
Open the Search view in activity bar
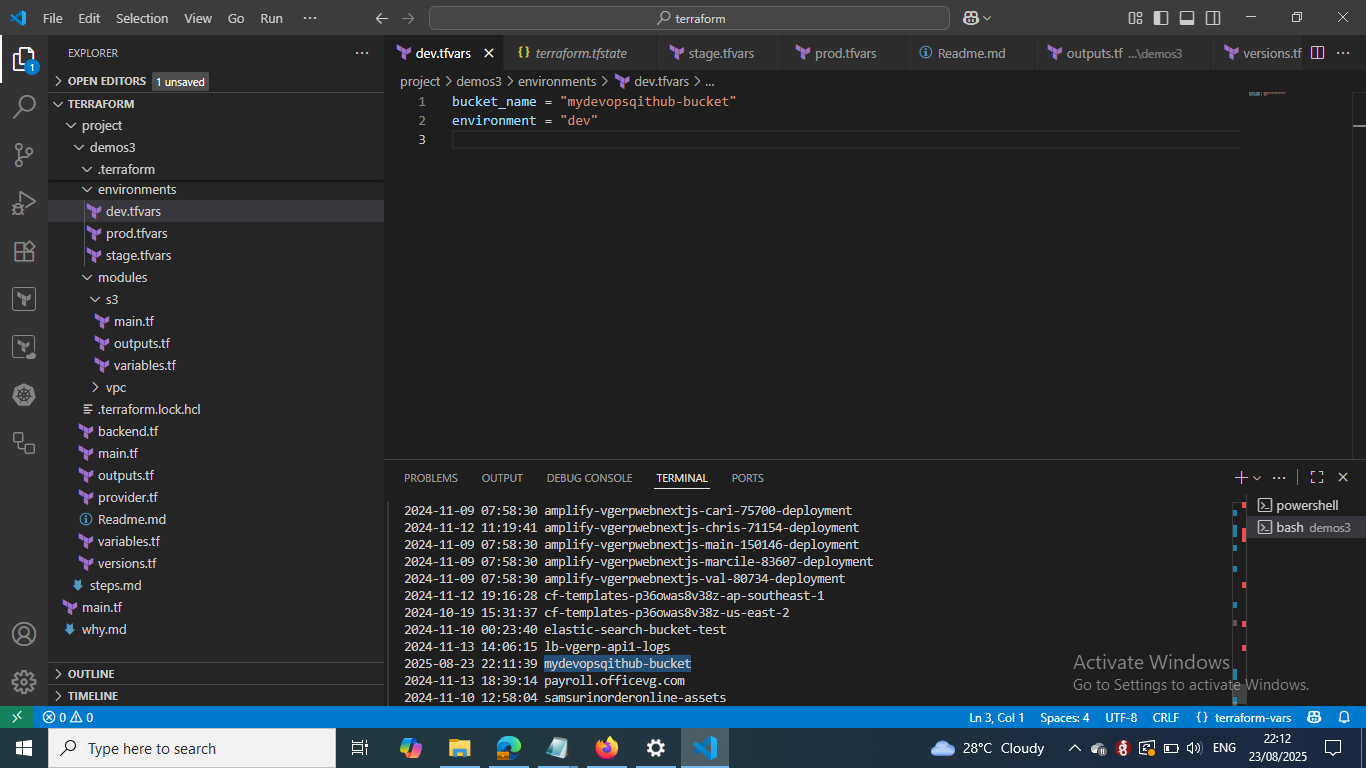point(24,107)
